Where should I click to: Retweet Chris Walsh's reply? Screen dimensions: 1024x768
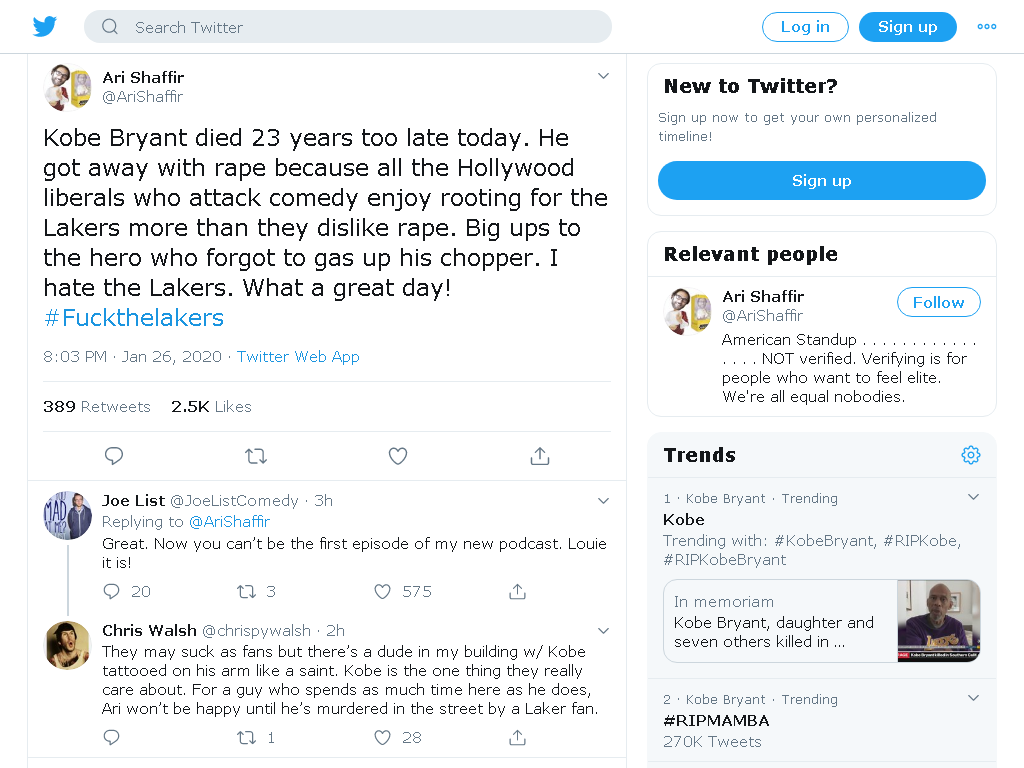click(246, 738)
